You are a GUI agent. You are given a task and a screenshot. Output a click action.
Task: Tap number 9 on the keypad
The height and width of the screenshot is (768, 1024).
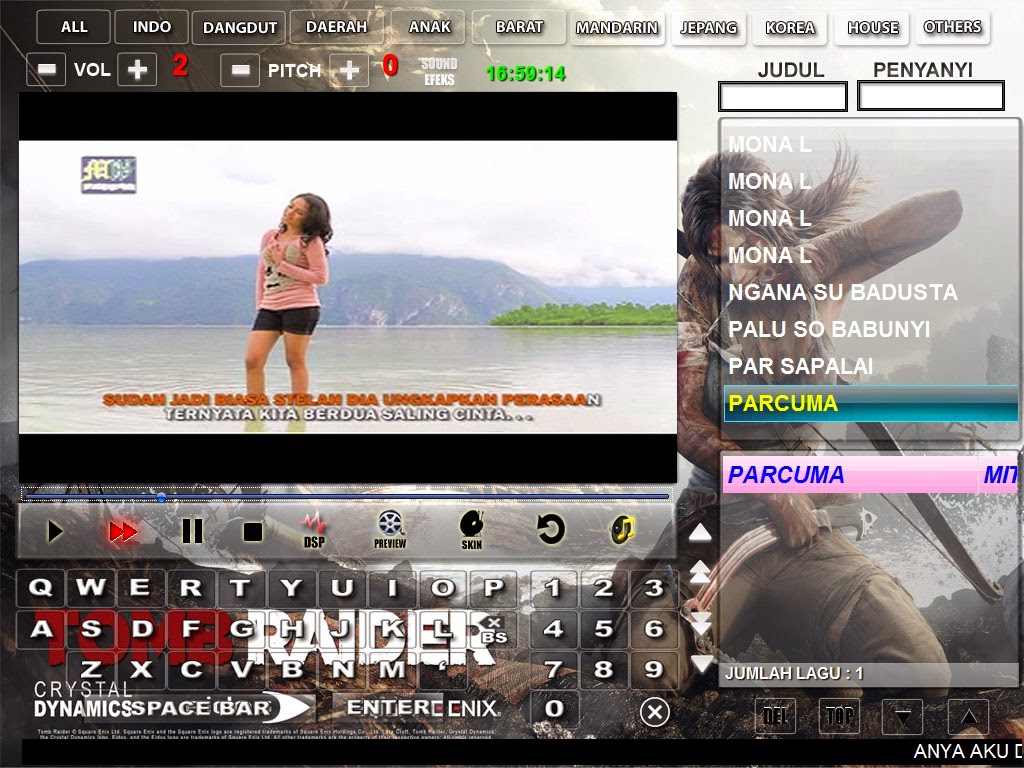(654, 669)
